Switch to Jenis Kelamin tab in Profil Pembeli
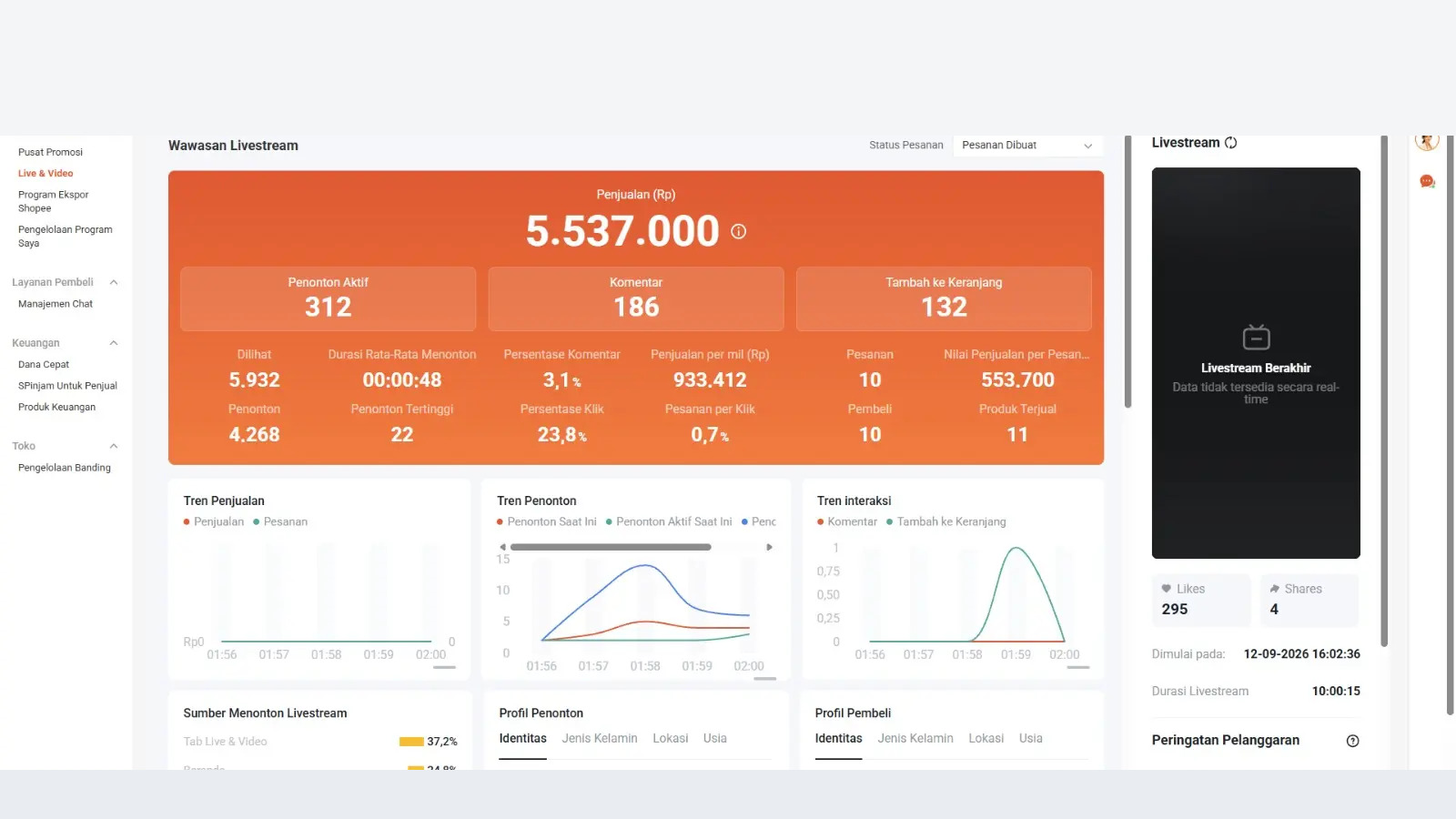Image resolution: width=1456 pixels, height=819 pixels. [x=915, y=739]
